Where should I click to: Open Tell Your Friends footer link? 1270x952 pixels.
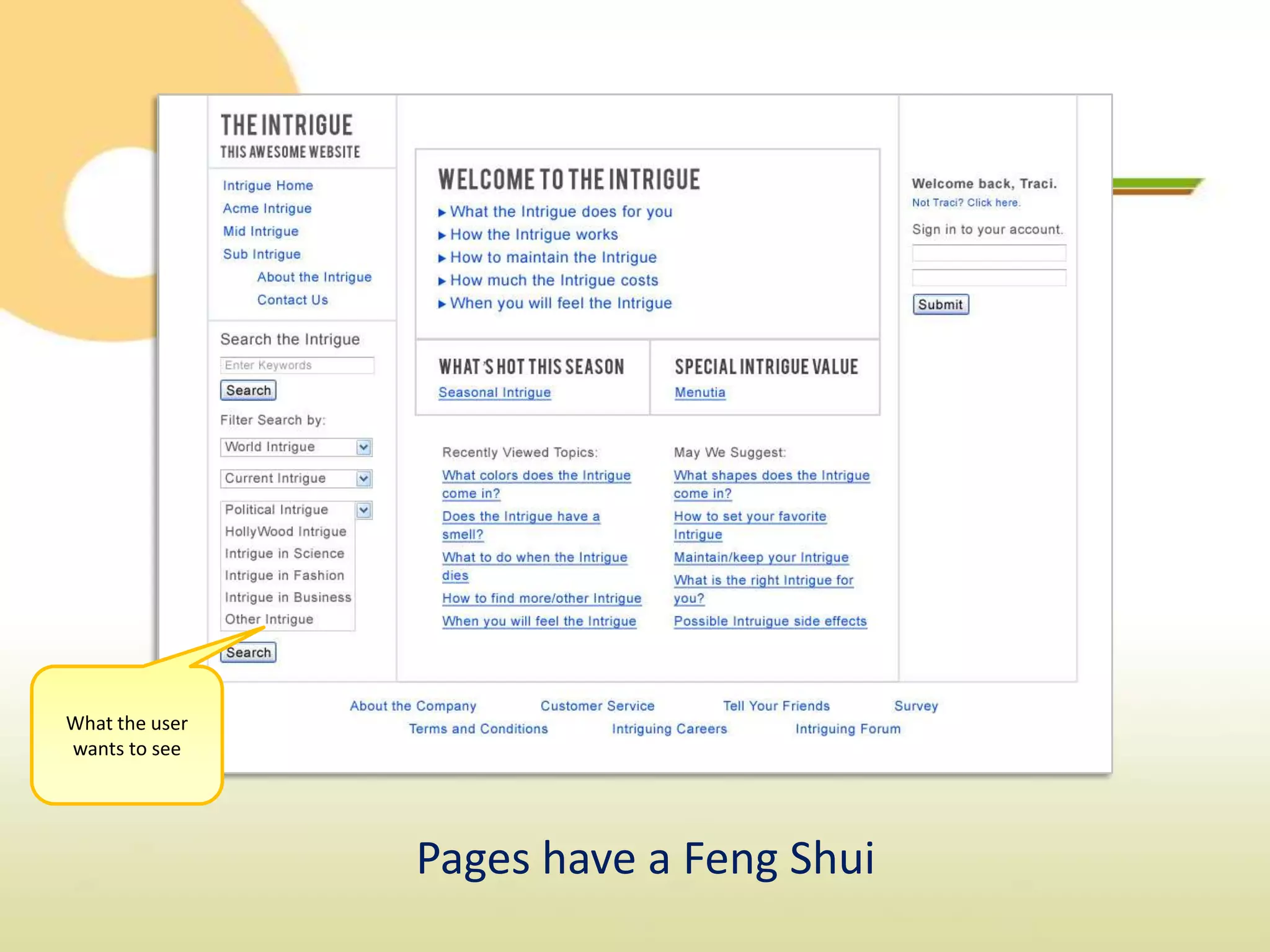[x=776, y=706]
